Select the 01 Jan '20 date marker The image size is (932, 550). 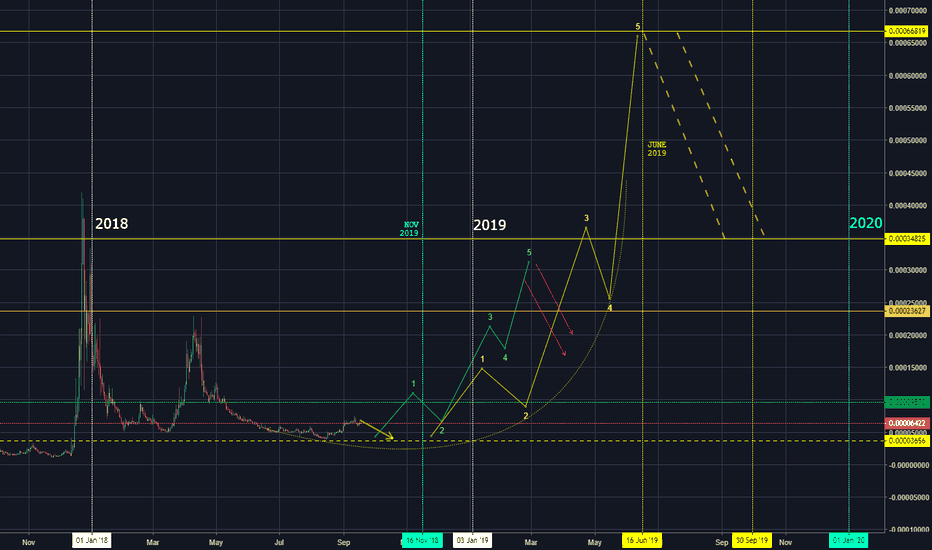coord(848,540)
